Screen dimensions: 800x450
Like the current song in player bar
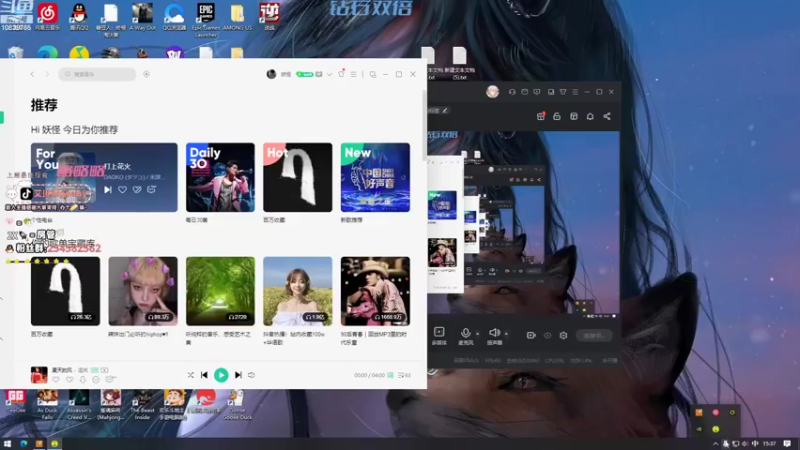point(56,380)
